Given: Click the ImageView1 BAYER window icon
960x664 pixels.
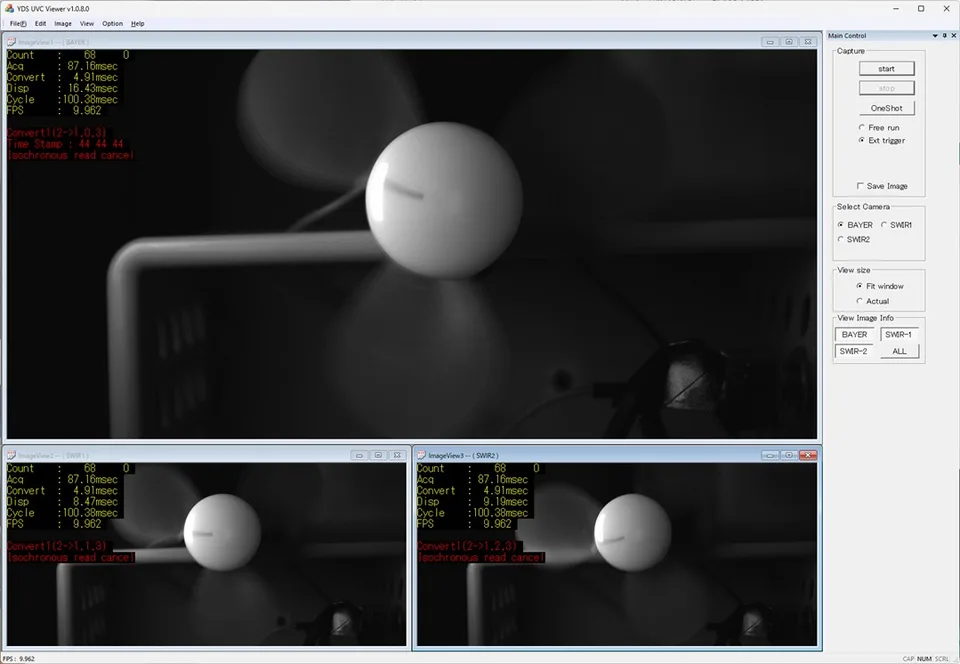Looking at the screenshot, I should [11, 42].
